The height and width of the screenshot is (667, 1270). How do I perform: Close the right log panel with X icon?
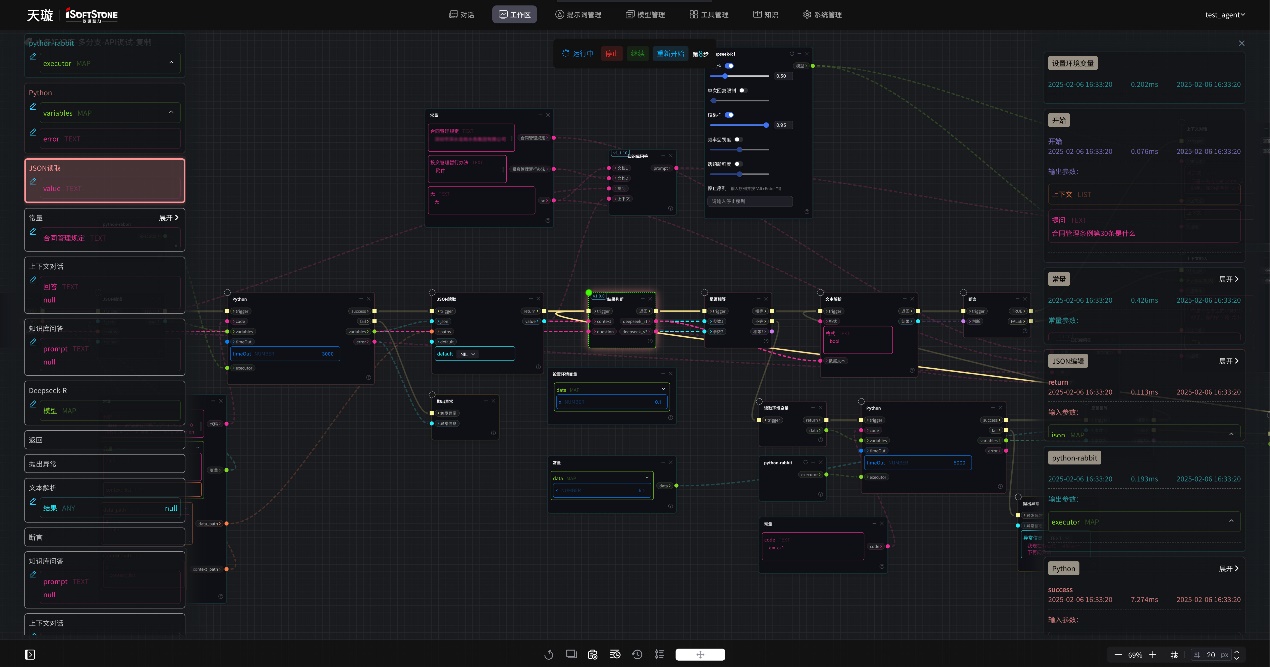point(1242,43)
